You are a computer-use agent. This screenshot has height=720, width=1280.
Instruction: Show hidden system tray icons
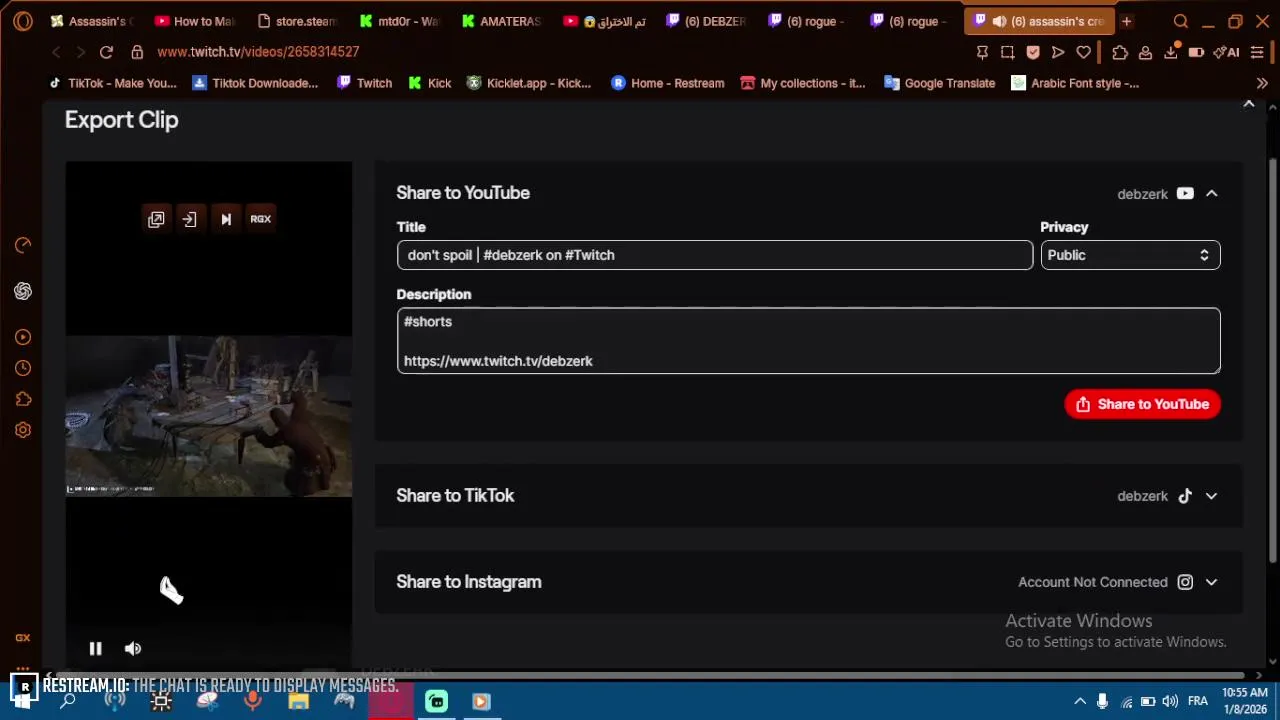[1078, 701]
